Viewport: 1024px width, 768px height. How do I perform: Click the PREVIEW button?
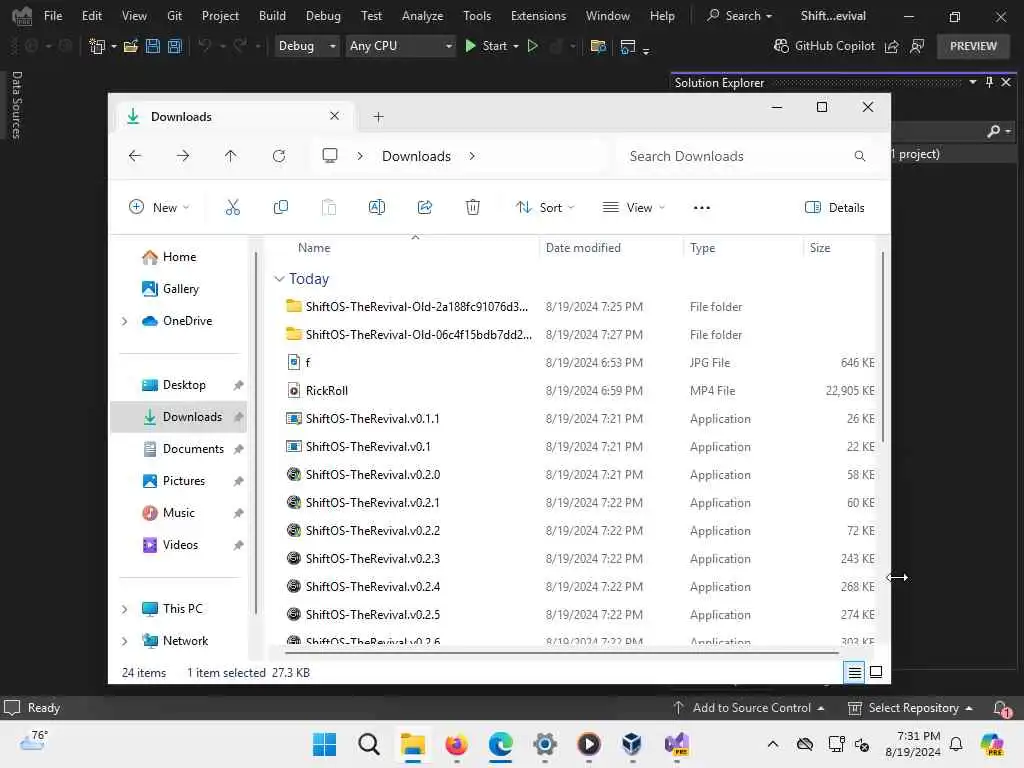[x=973, y=46]
